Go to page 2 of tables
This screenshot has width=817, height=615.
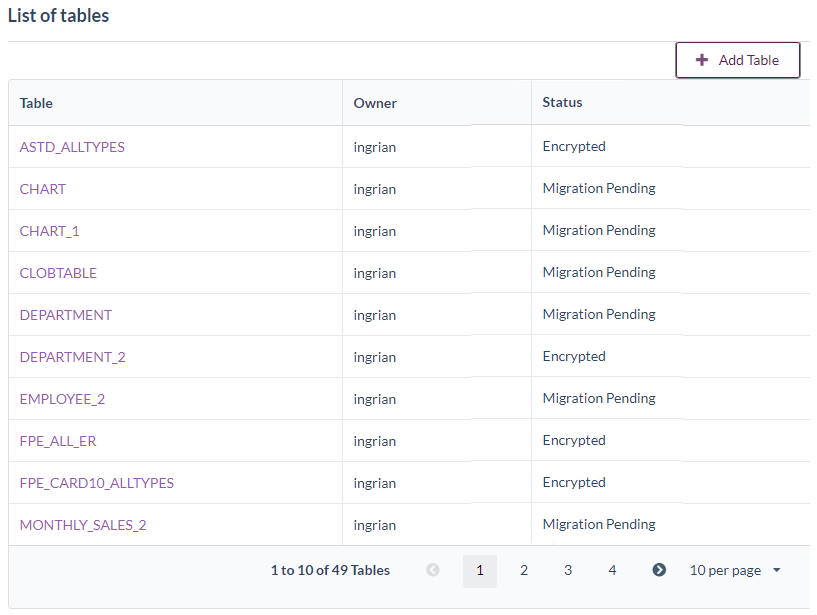tap(523, 570)
